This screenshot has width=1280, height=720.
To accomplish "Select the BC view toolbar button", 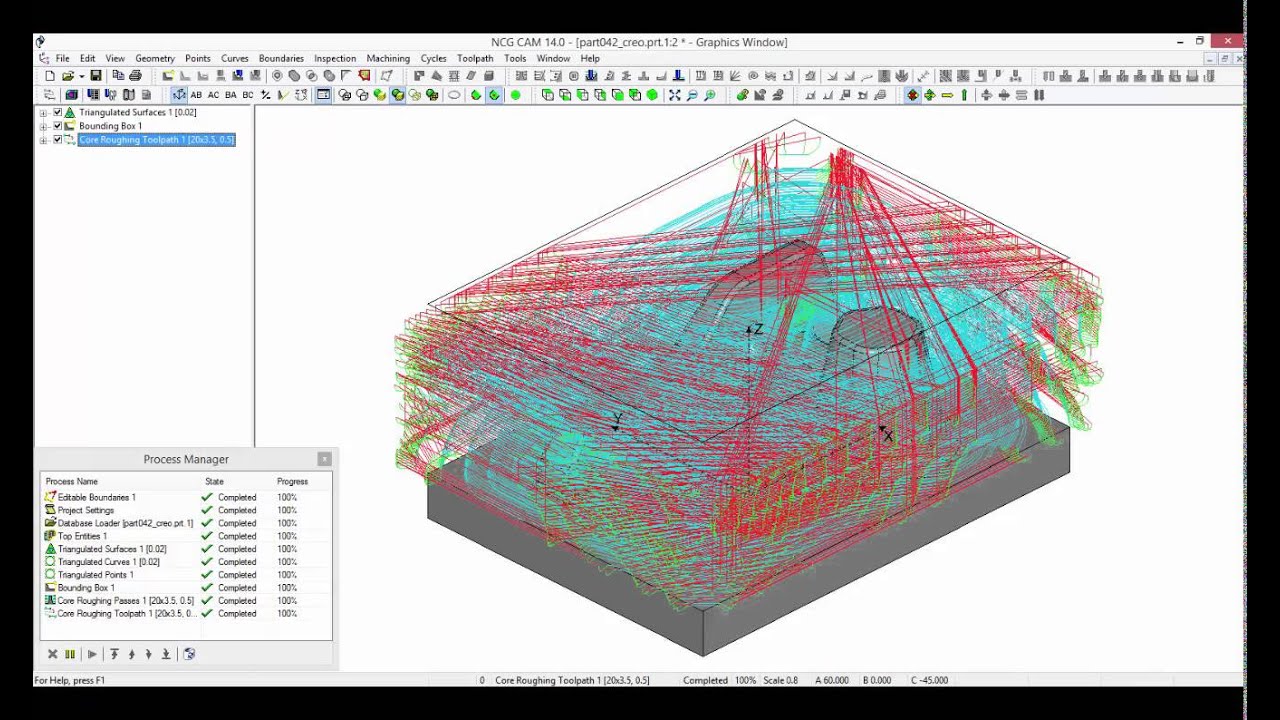I will point(247,95).
